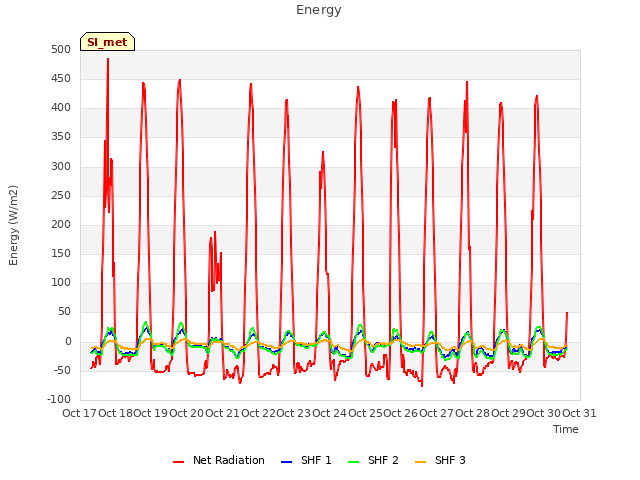Click the 450 y-axis tick value

point(61,78)
